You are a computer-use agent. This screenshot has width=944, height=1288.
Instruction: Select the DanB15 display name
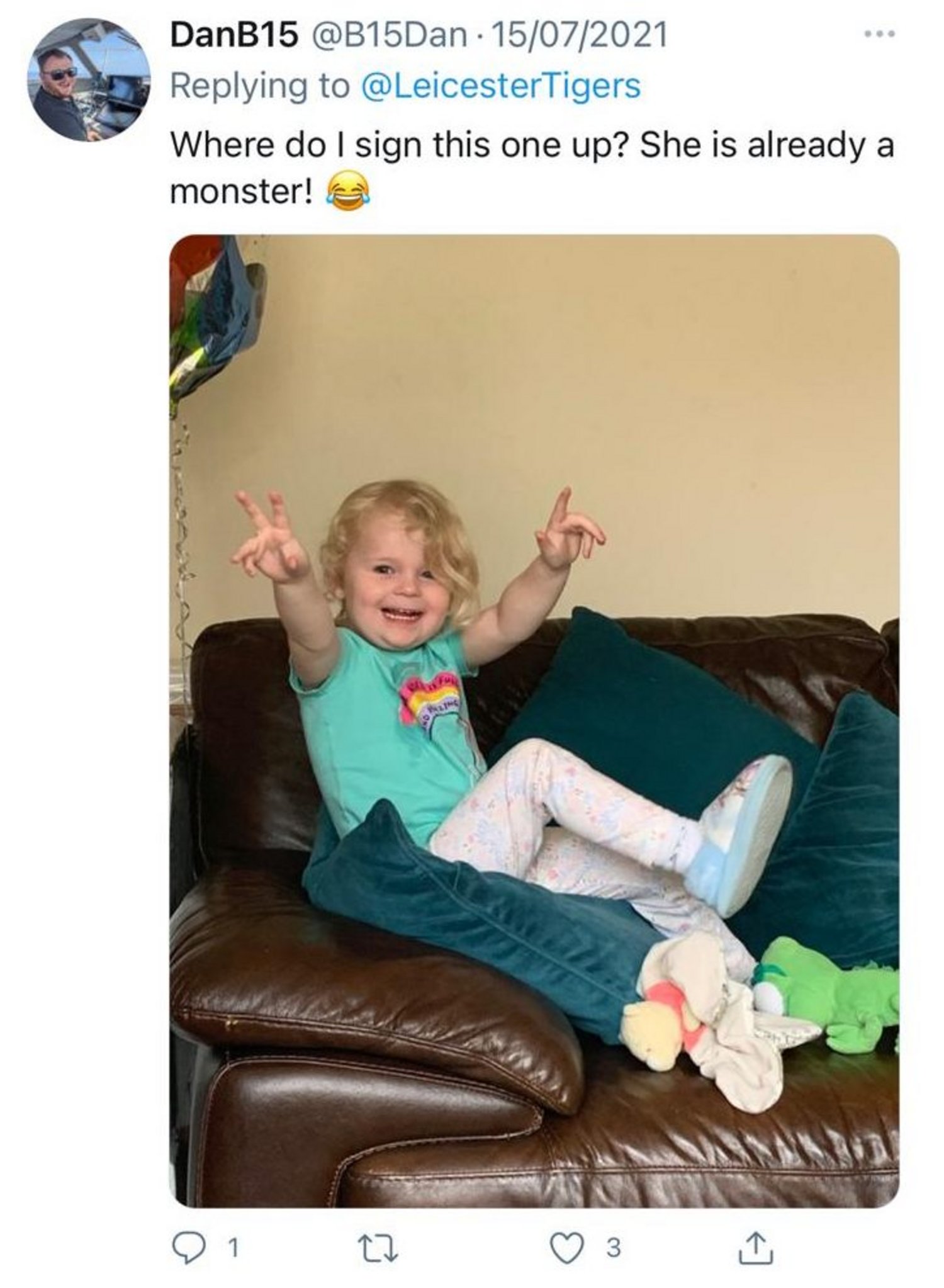[x=233, y=35]
